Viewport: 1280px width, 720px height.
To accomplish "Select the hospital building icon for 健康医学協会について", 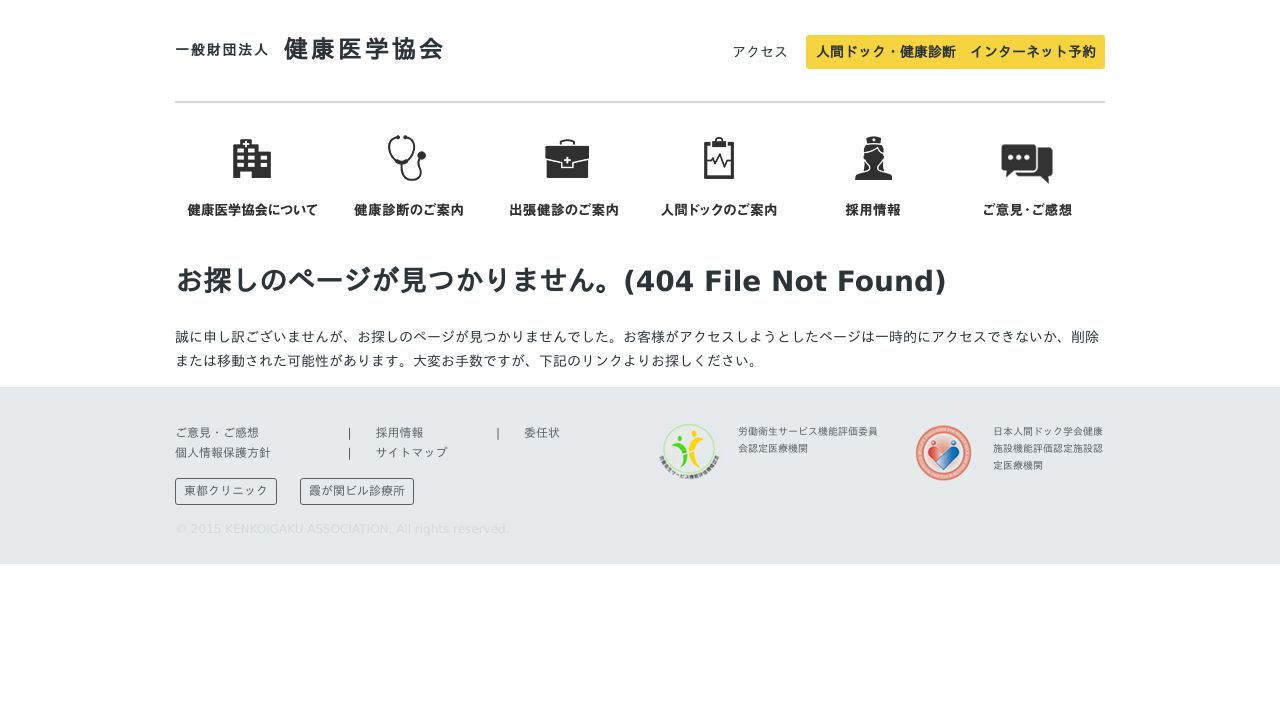I will 252,158.
